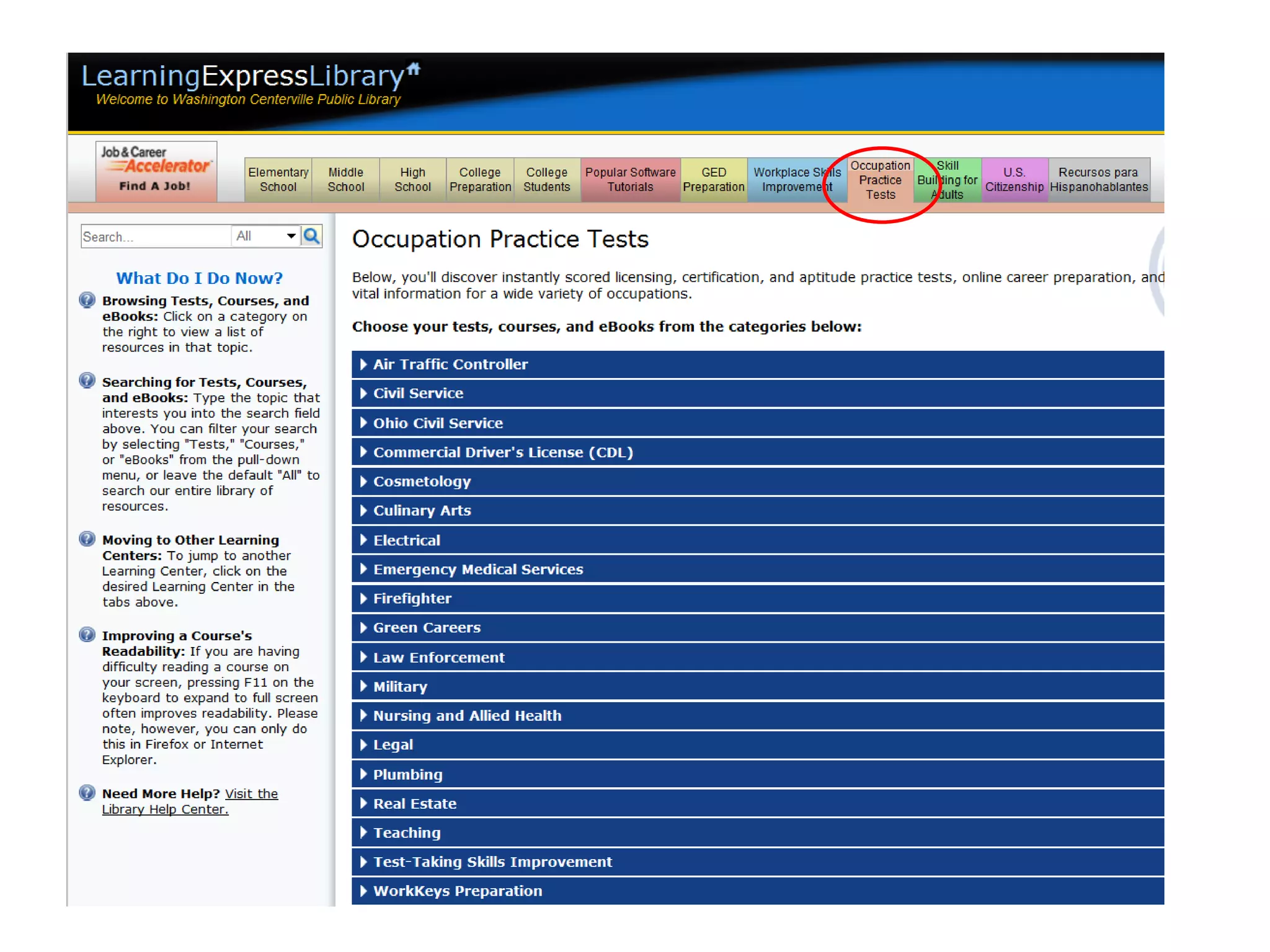Screen dimensions: 1270x952
Task: Open the All search filter dropdown
Action: click(265, 236)
